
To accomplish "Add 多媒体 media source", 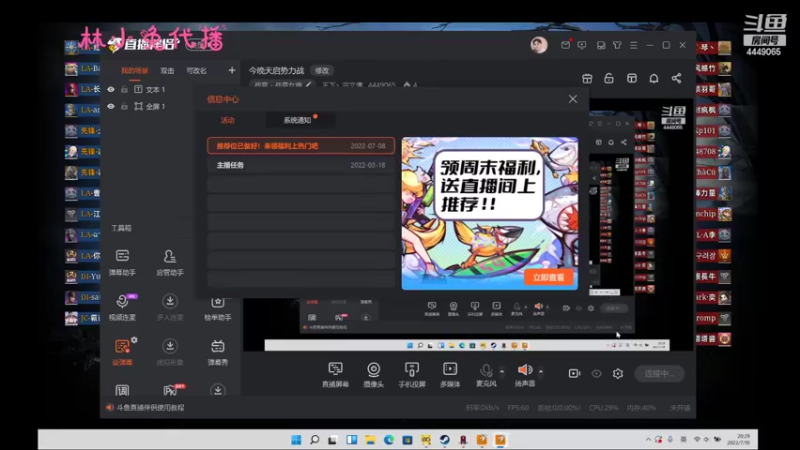I will pos(450,375).
